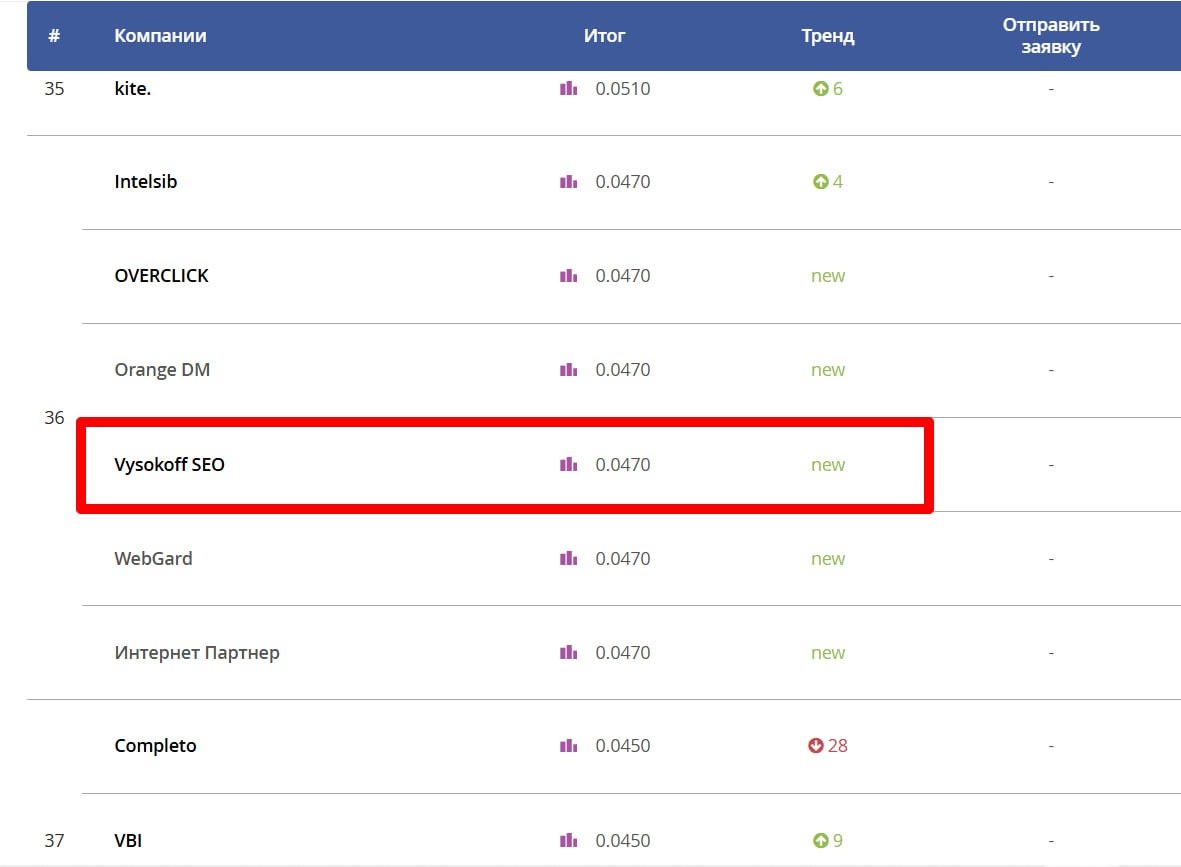Open bar chart icon in Intelsib row
1181x867 pixels.
pyautogui.click(x=569, y=182)
